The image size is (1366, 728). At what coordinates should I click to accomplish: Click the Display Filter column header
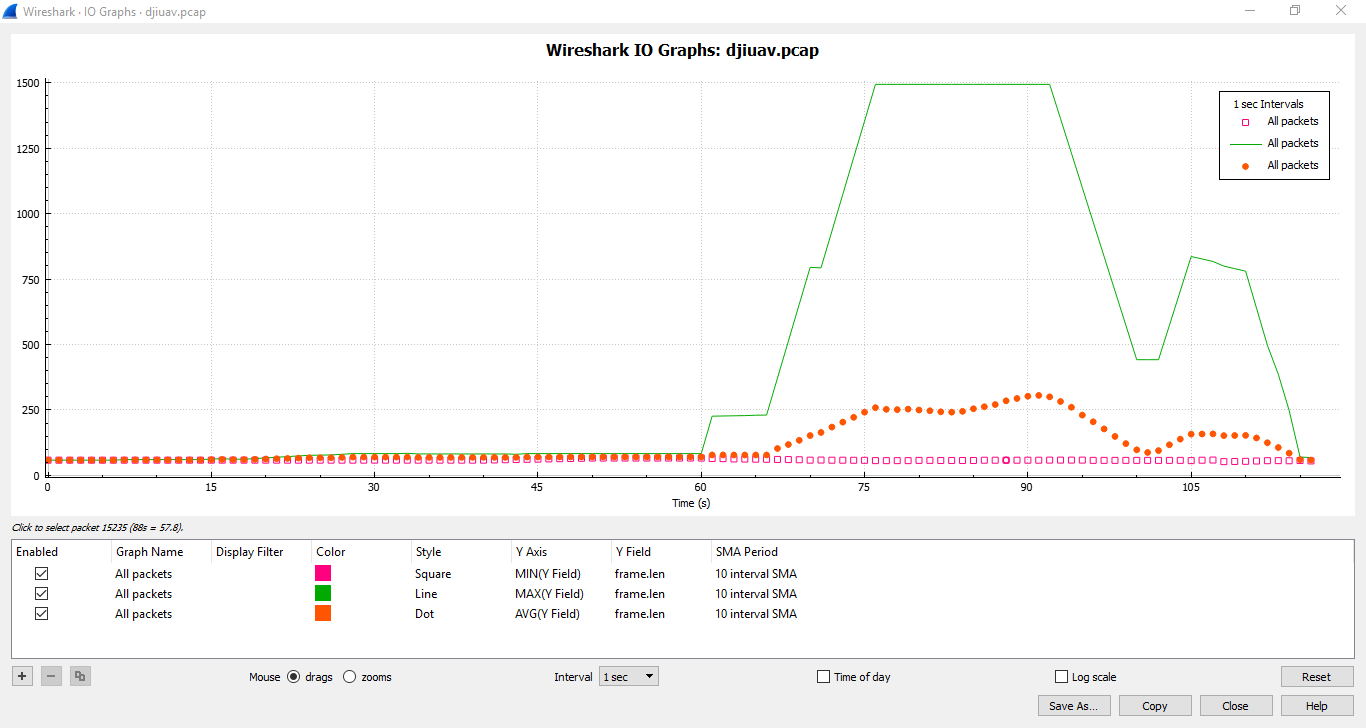[x=262, y=552]
